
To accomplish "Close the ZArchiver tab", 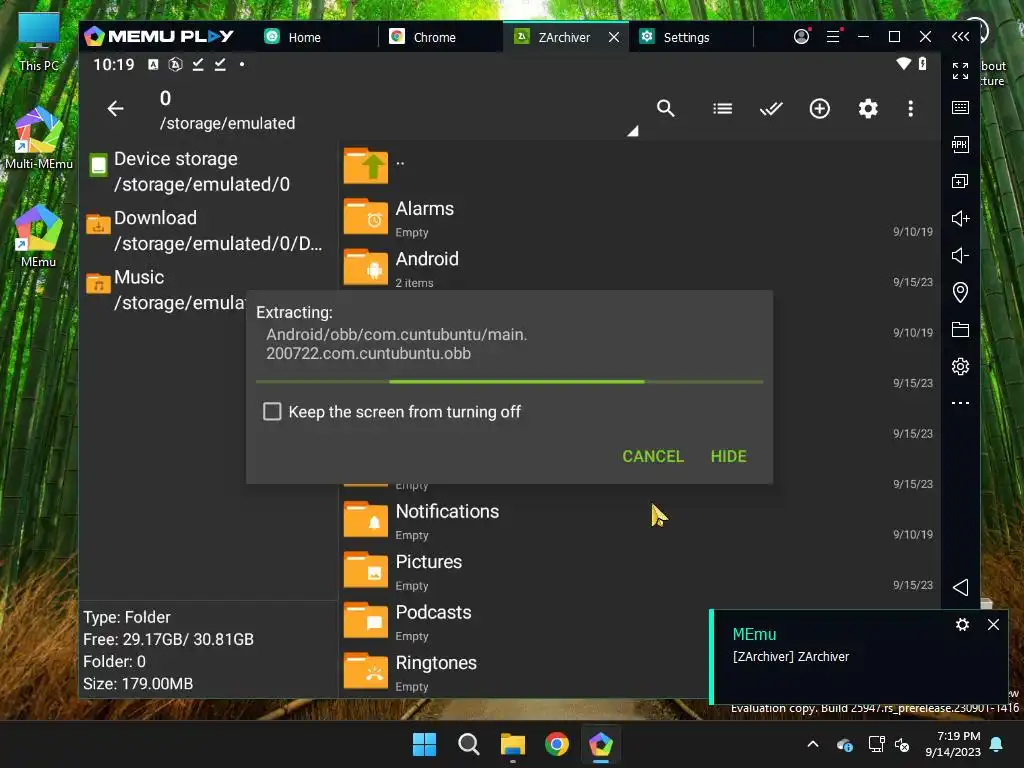I will pos(614,37).
